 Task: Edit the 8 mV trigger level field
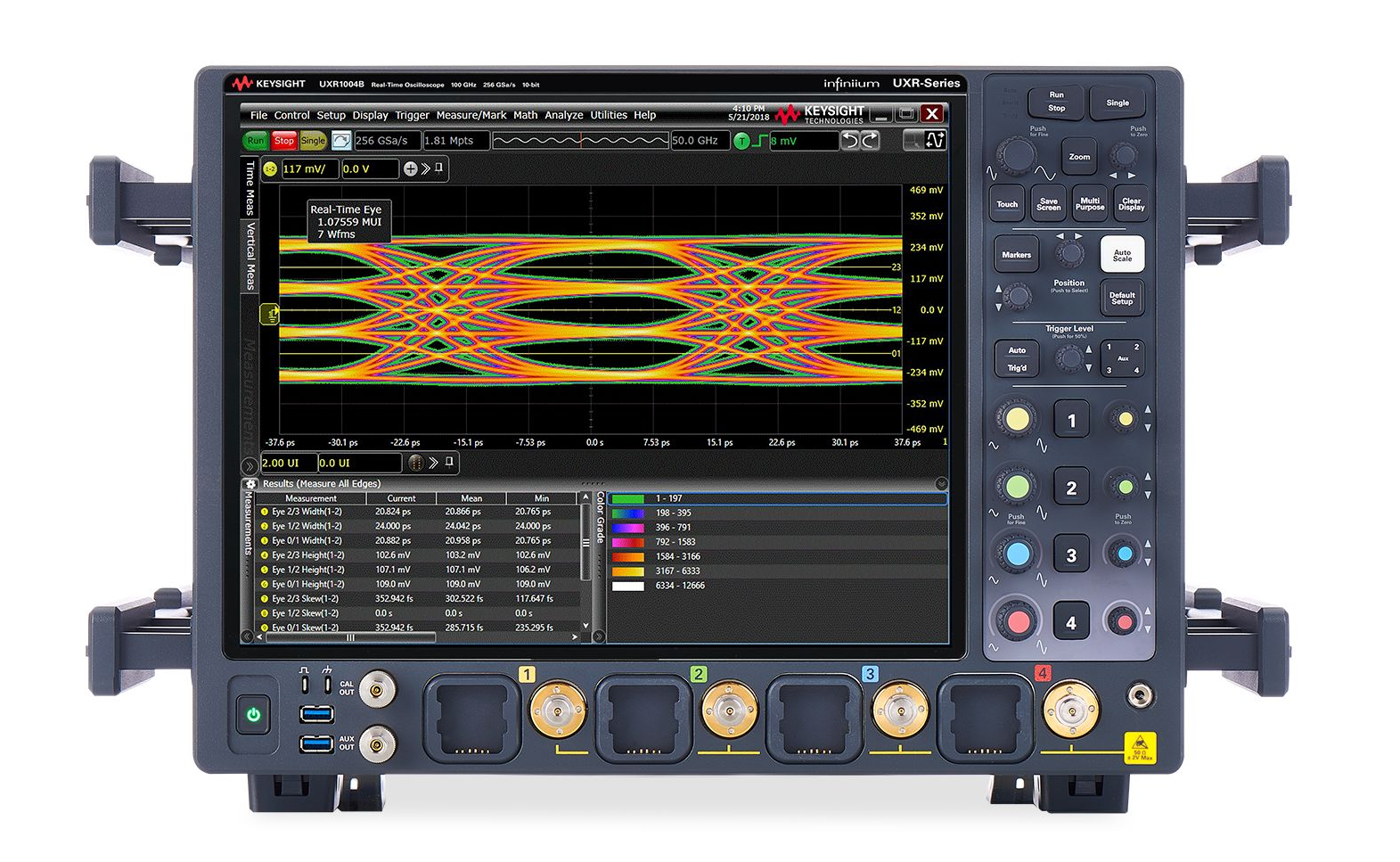tap(804, 141)
